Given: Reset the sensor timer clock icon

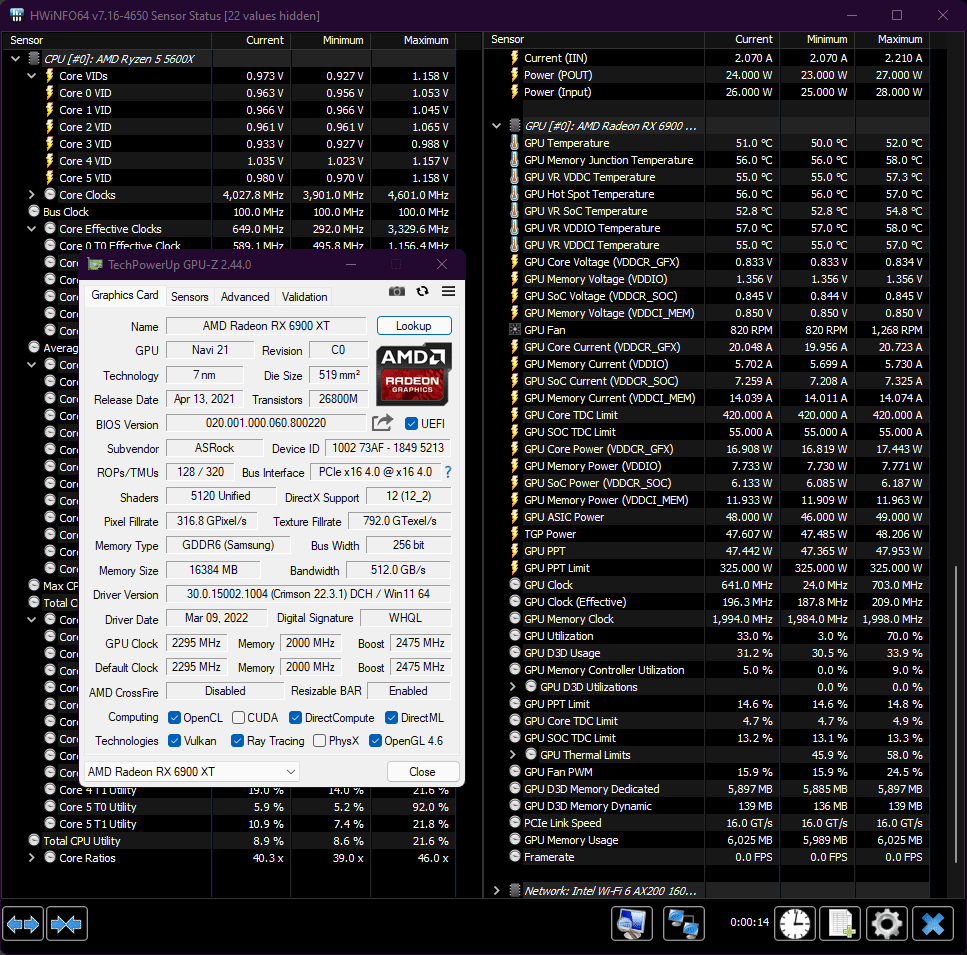Looking at the screenshot, I should point(795,924).
